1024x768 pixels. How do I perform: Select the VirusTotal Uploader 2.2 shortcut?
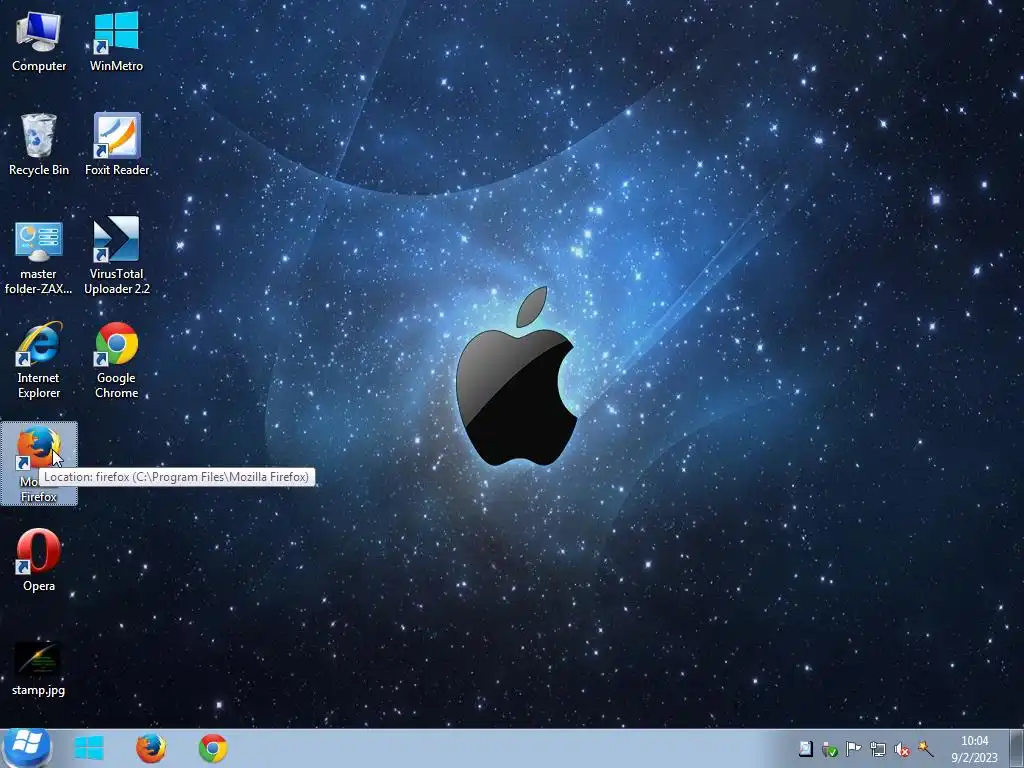pyautogui.click(x=117, y=255)
